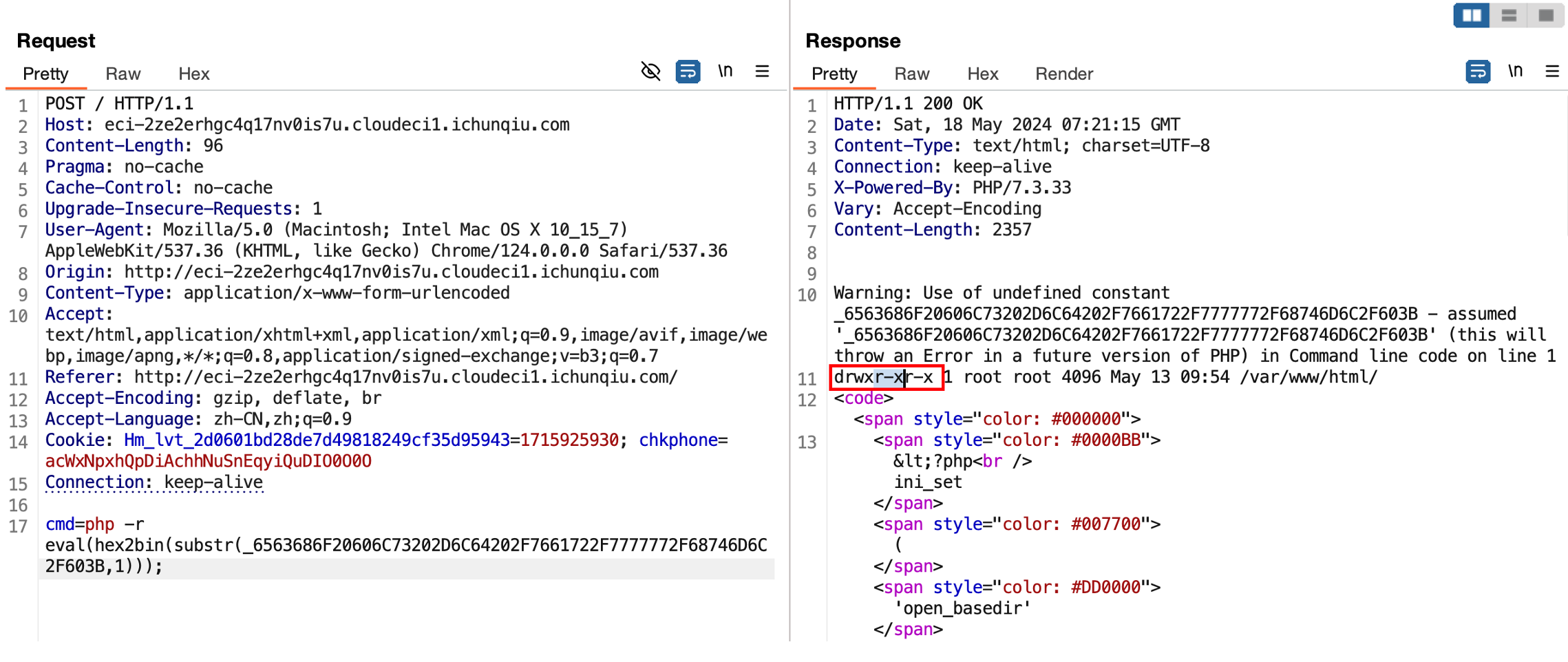
Task: Click 'Cache-Control: no-cache' header line
Action: click(x=159, y=188)
